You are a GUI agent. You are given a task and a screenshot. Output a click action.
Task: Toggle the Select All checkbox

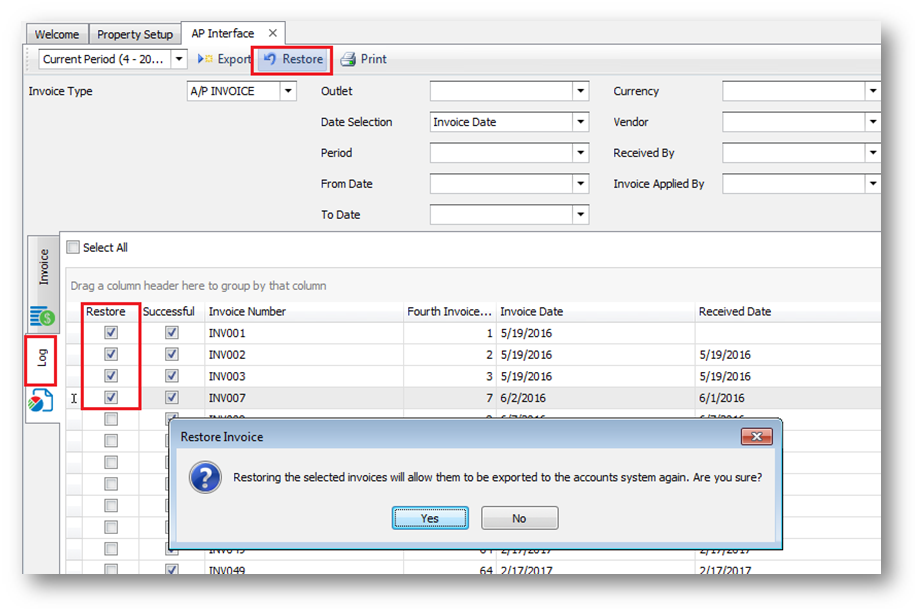click(73, 248)
